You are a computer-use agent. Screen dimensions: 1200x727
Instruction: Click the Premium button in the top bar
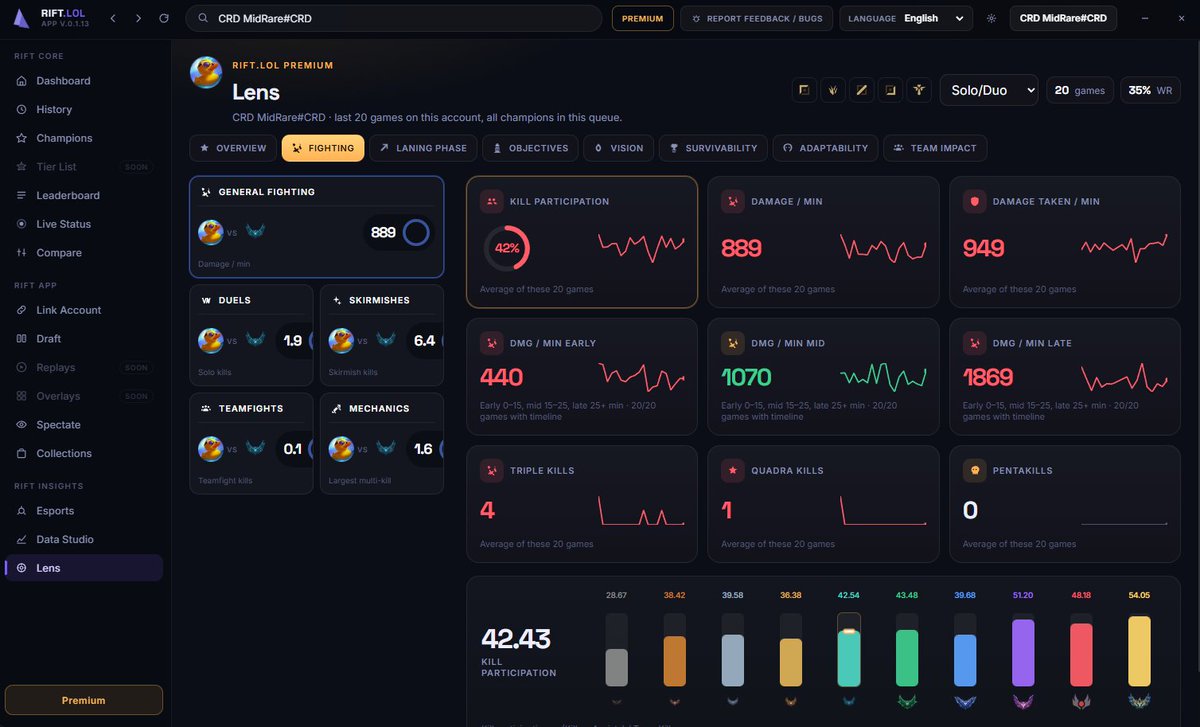pos(642,18)
